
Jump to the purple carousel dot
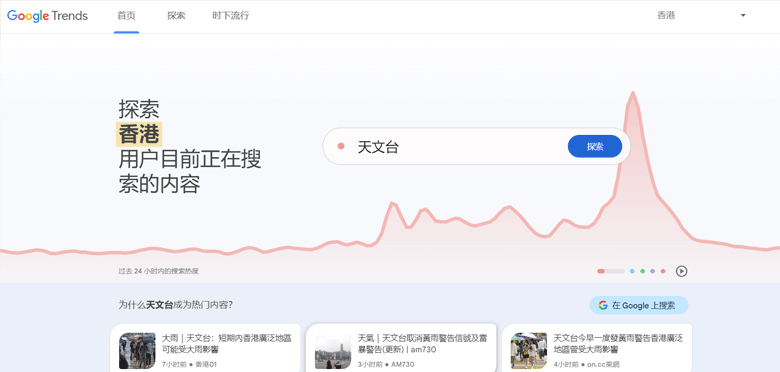(x=652, y=271)
